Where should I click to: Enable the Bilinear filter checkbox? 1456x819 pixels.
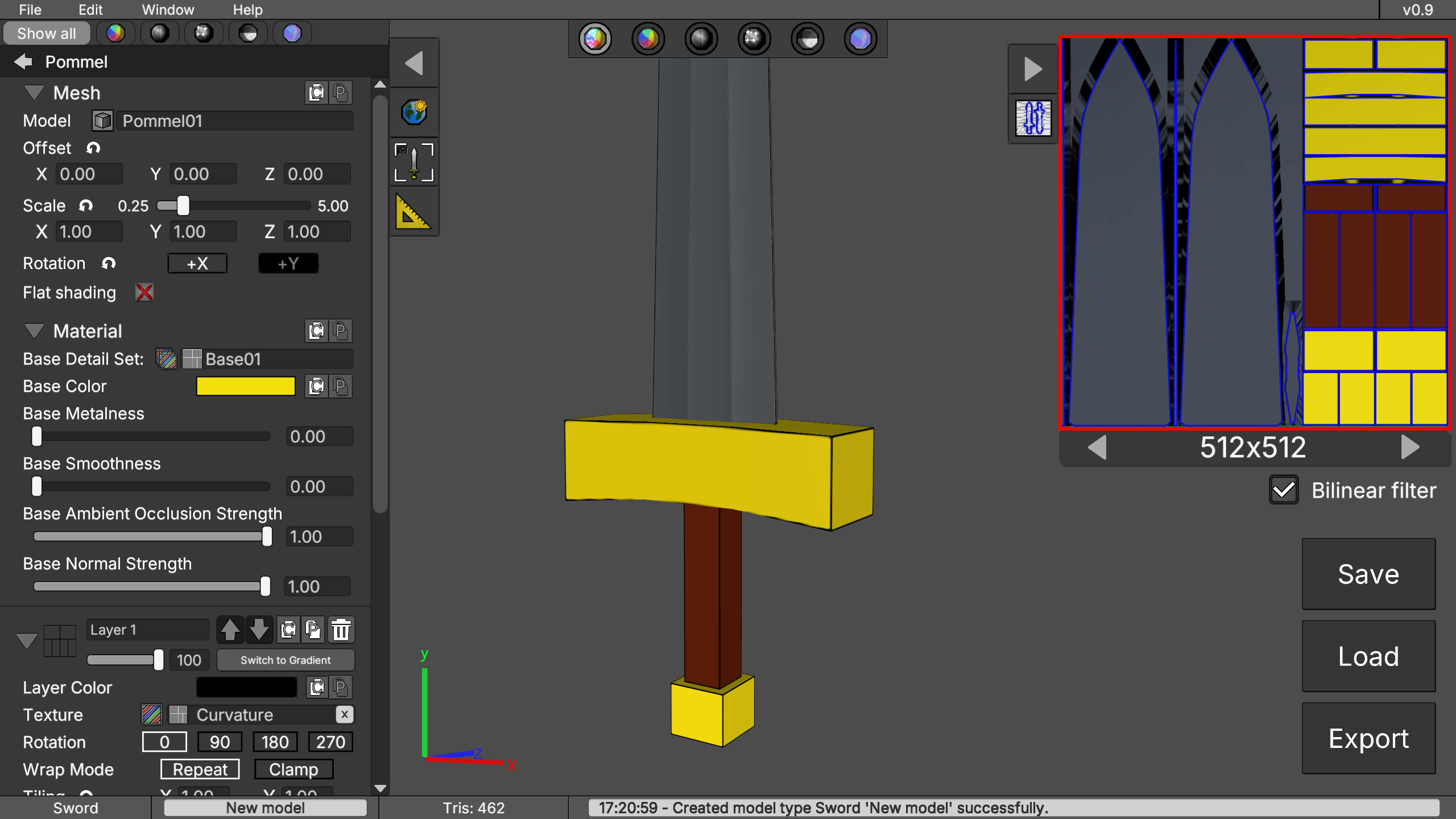pos(1284,489)
